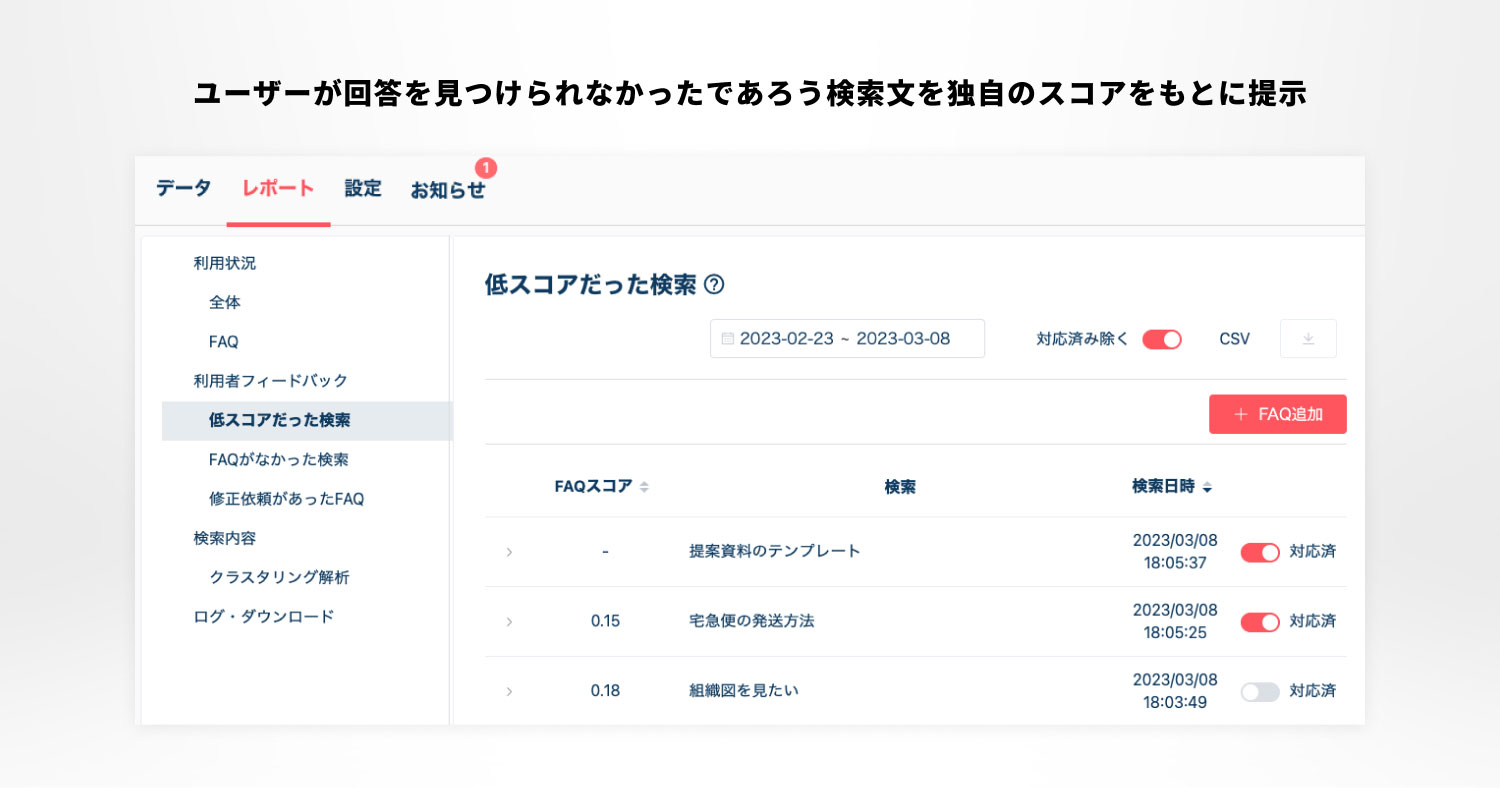Screen dimensions: 1500x788
Task: Click the FAQ追加 button
Action: pyautogui.click(x=1277, y=414)
